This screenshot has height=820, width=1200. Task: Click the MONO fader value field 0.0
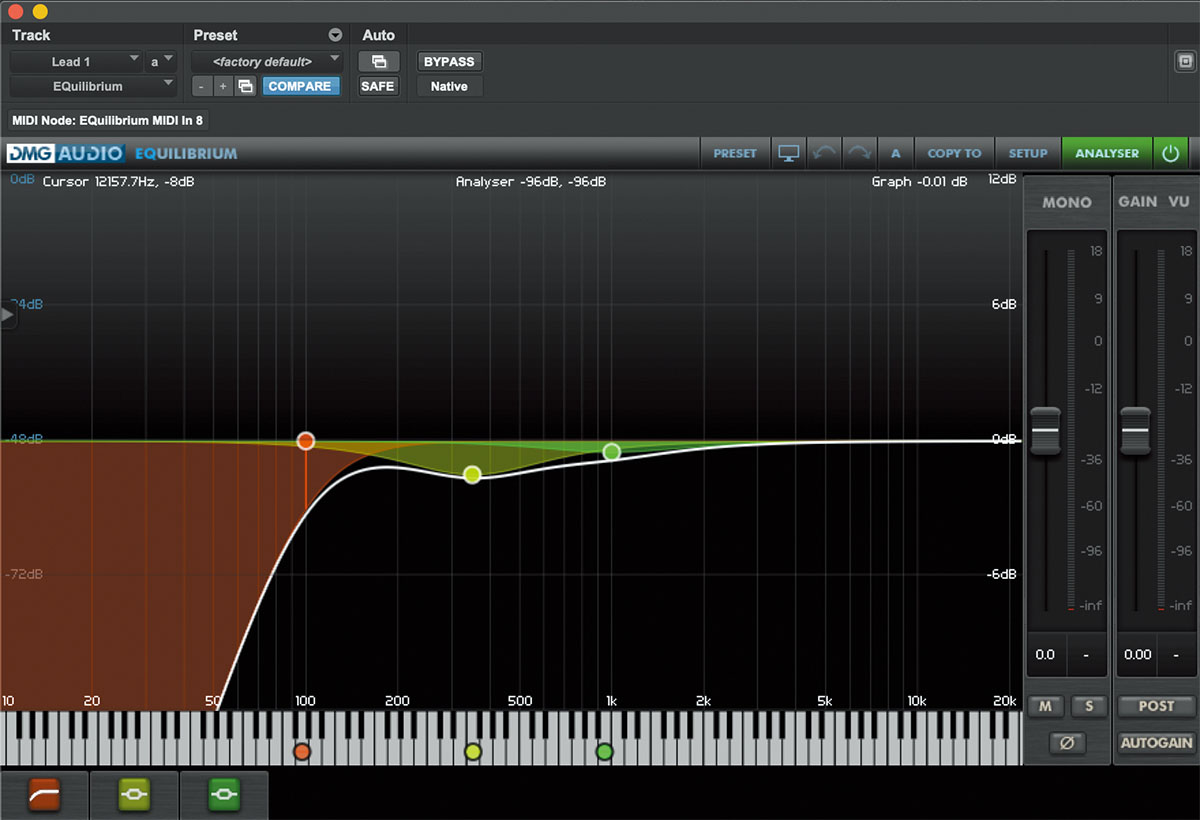pos(1045,655)
